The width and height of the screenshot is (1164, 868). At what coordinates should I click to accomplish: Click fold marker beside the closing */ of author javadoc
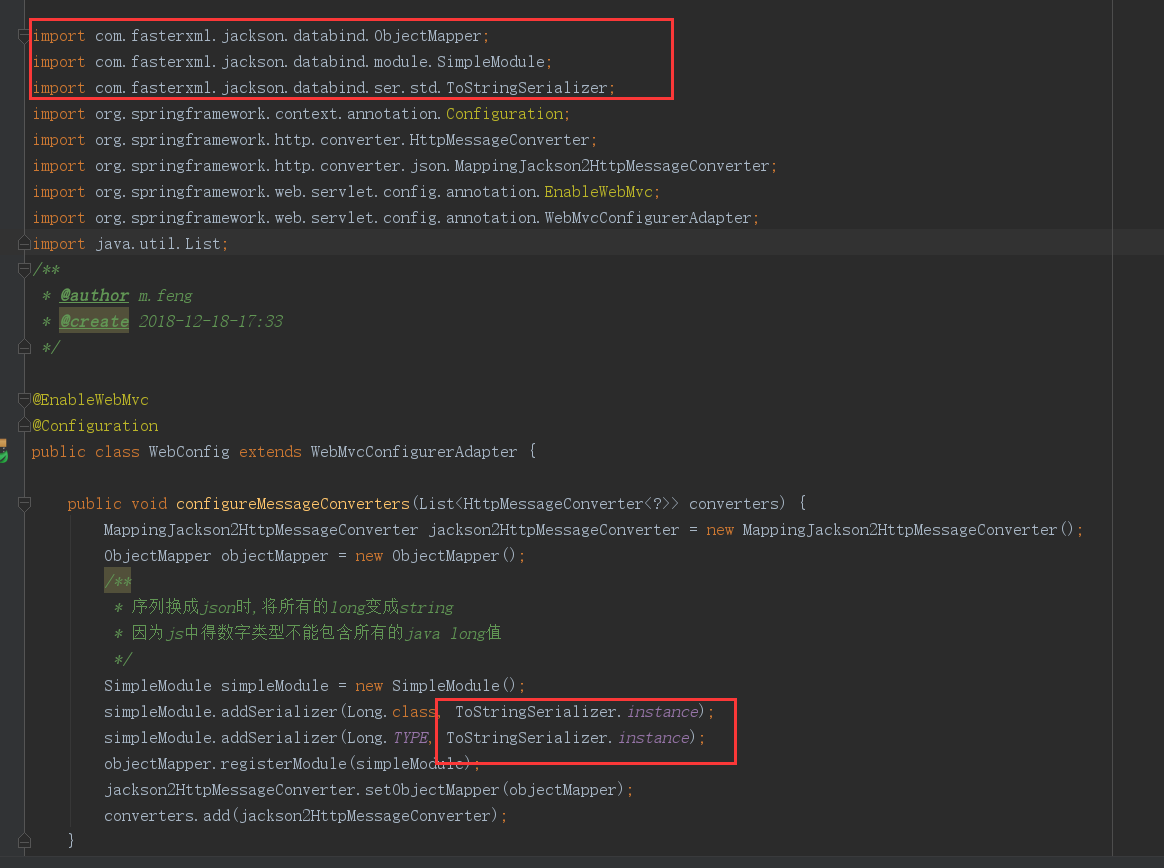coord(24,347)
